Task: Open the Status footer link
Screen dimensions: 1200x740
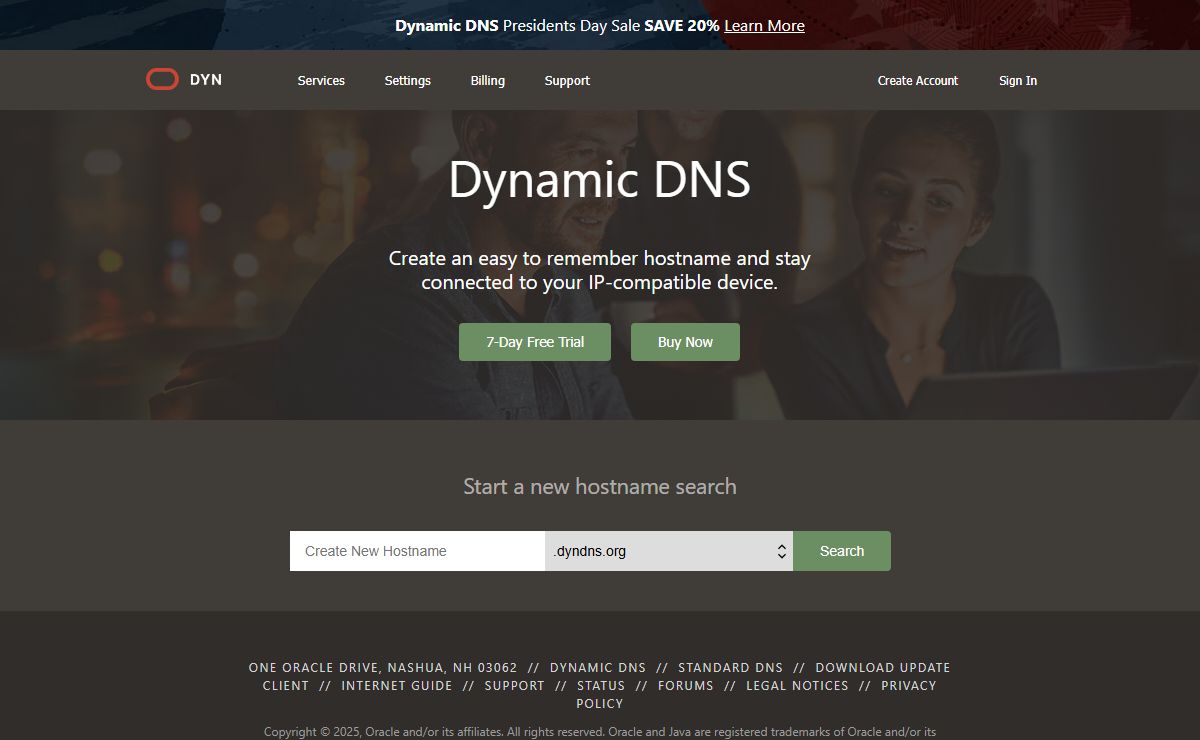Action: coord(601,686)
